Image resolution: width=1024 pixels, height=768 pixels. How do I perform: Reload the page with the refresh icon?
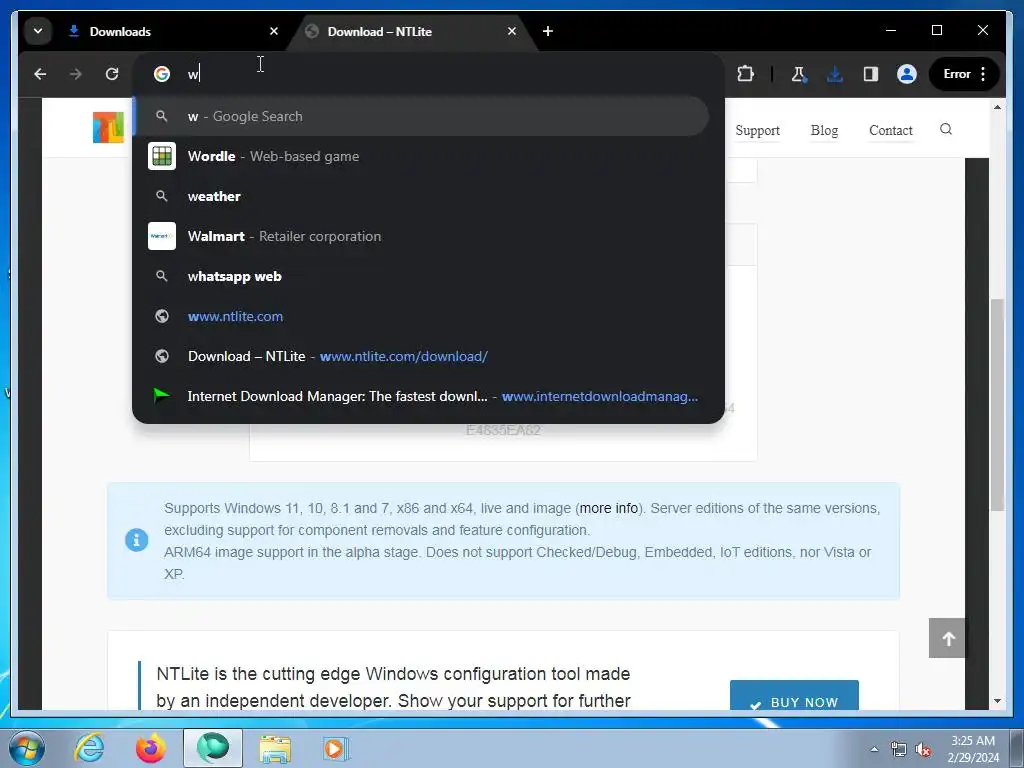[112, 74]
